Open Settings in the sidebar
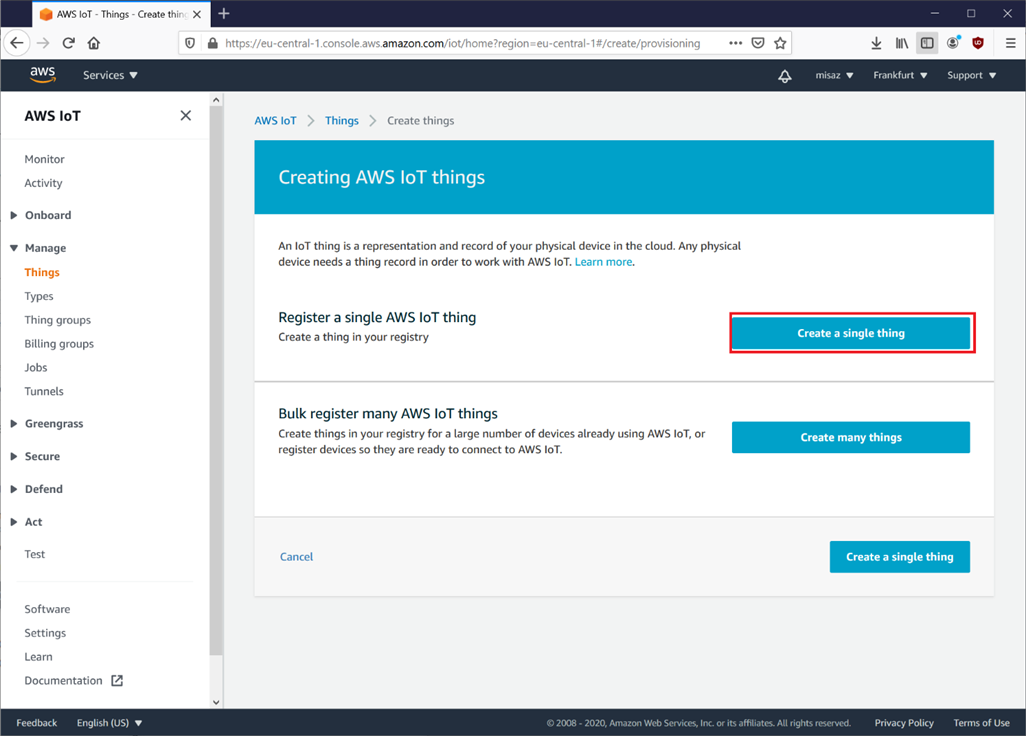Screen dimensions: 1026x736 [45, 633]
